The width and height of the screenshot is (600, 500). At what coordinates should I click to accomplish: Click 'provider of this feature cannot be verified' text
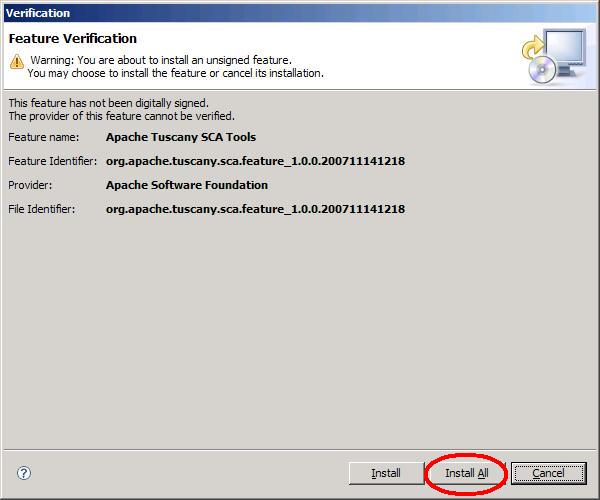(x=122, y=116)
